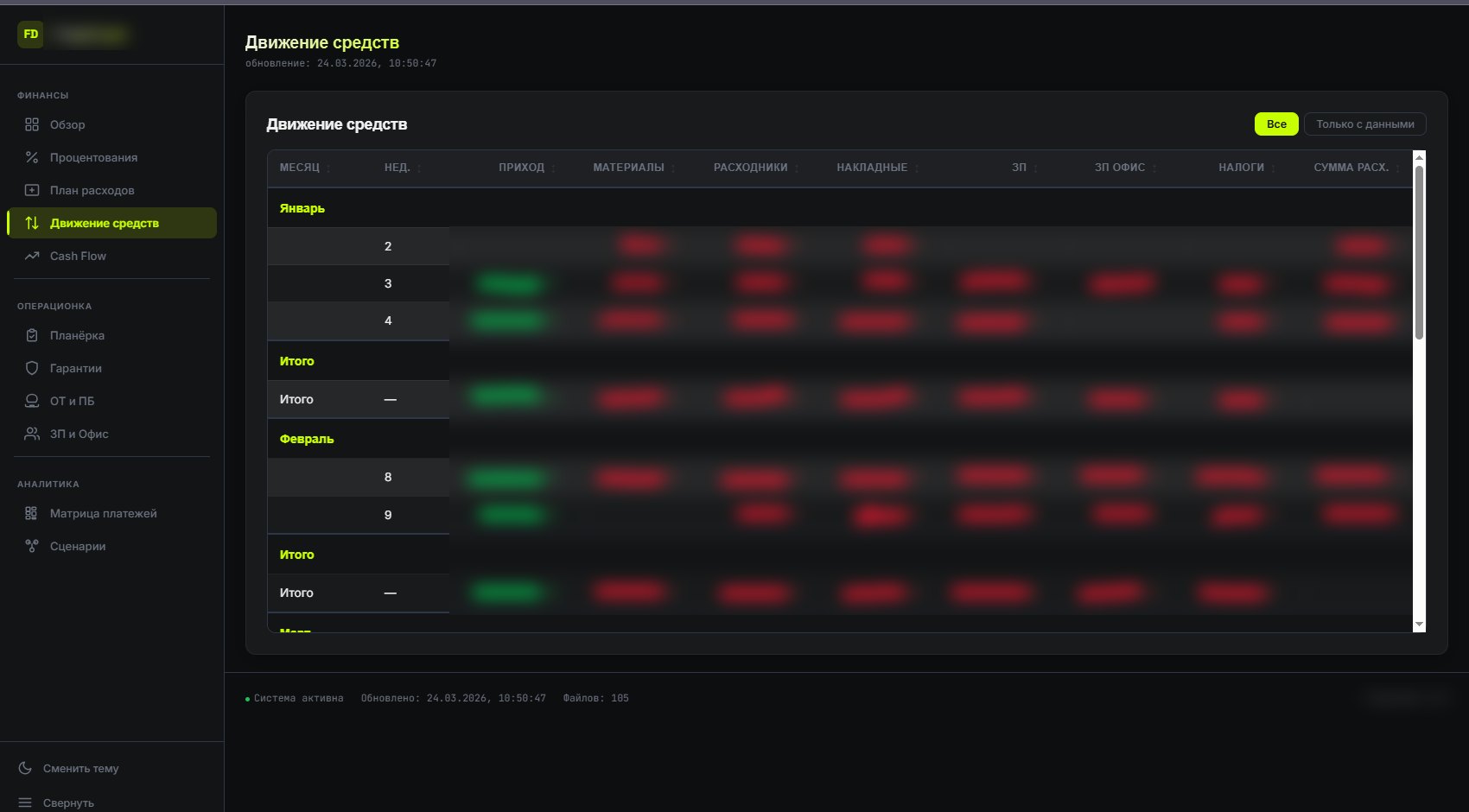Collapse sidebar with Свернуть
This screenshot has width=1469, height=812.
(x=68, y=802)
